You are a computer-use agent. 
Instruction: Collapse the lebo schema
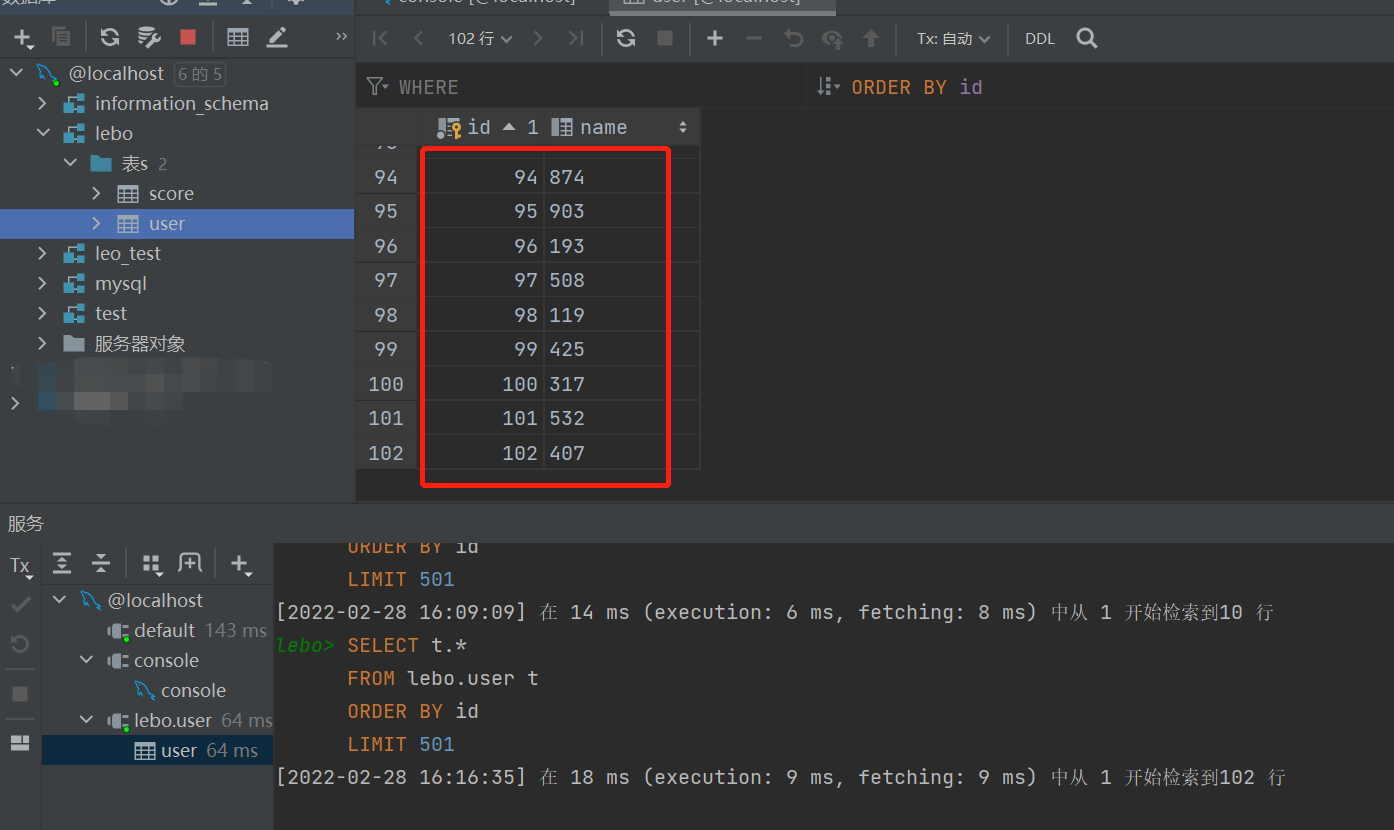tap(42, 133)
